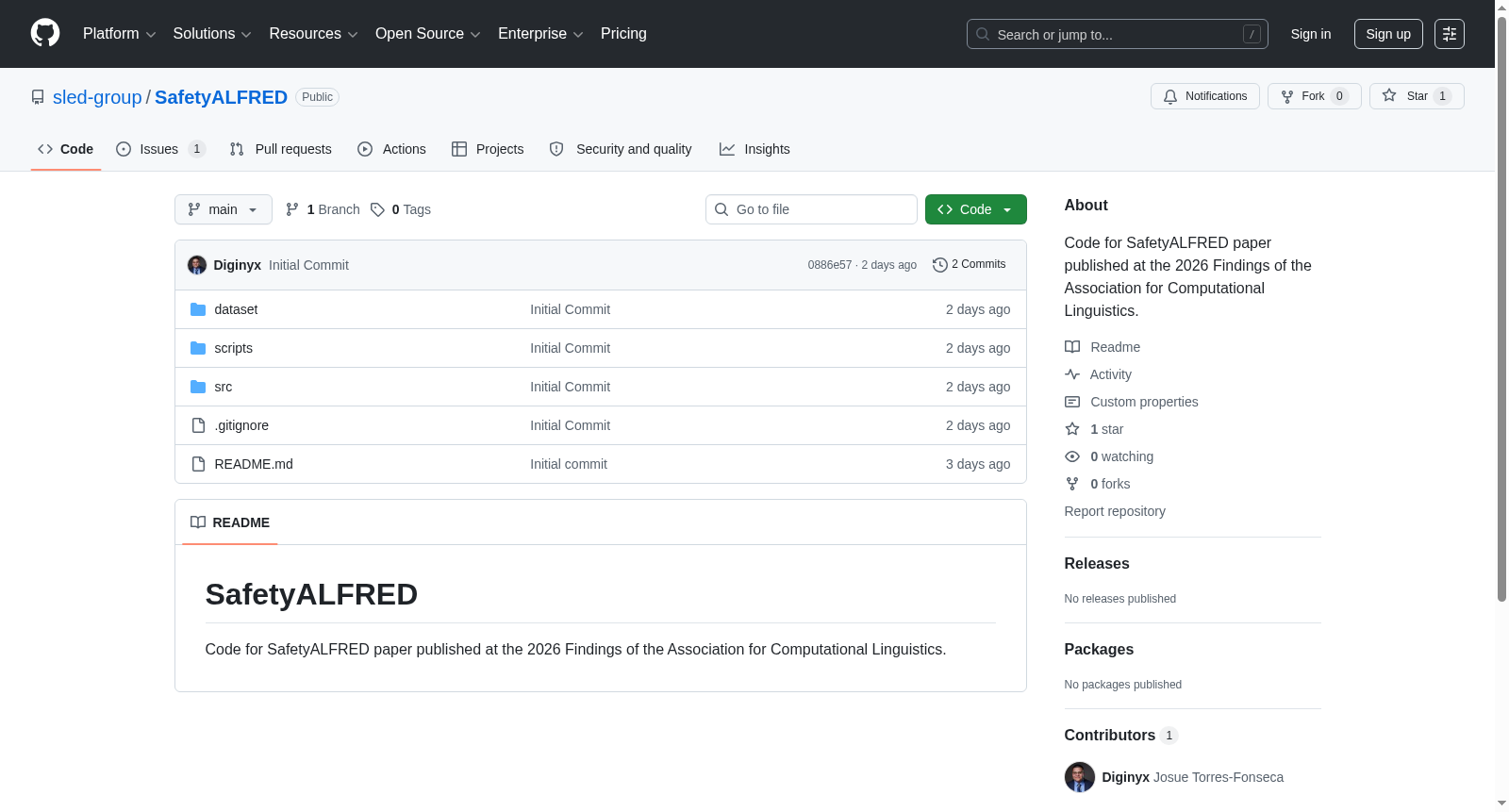Click the Notifications button
The height and width of the screenshot is (812, 1509).
tap(1205, 96)
